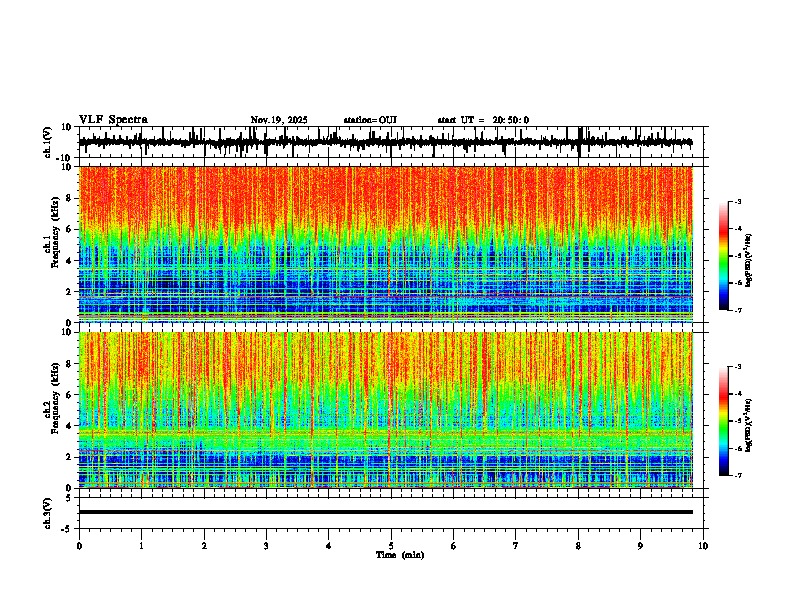The image size is (792, 612).
Task: Click the ch.2 spectrogram plot
Action: pyautogui.click(x=385, y=410)
